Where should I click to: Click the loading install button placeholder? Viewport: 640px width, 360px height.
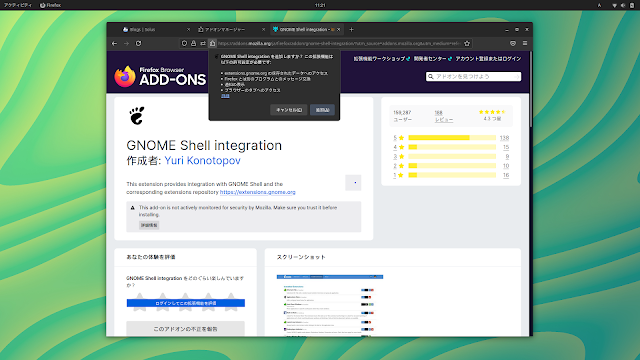coord(353,182)
